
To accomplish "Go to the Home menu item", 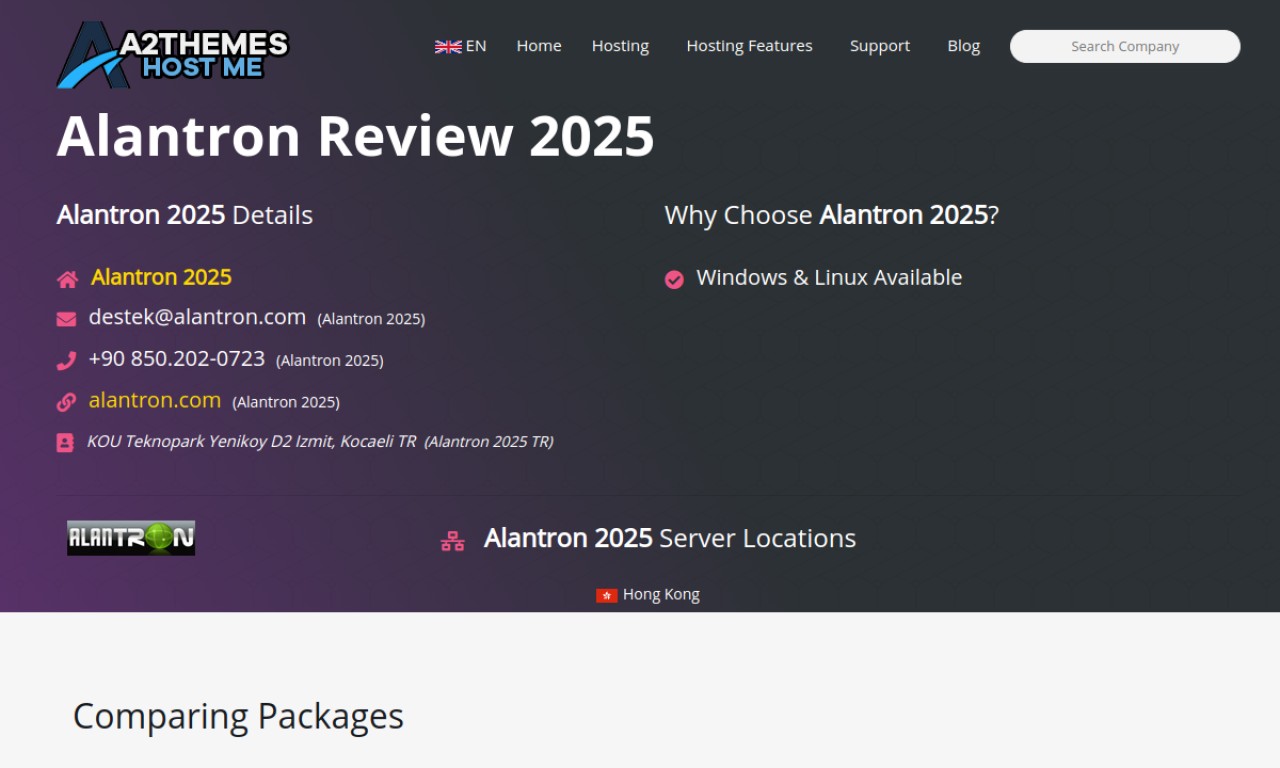I will [x=539, y=46].
